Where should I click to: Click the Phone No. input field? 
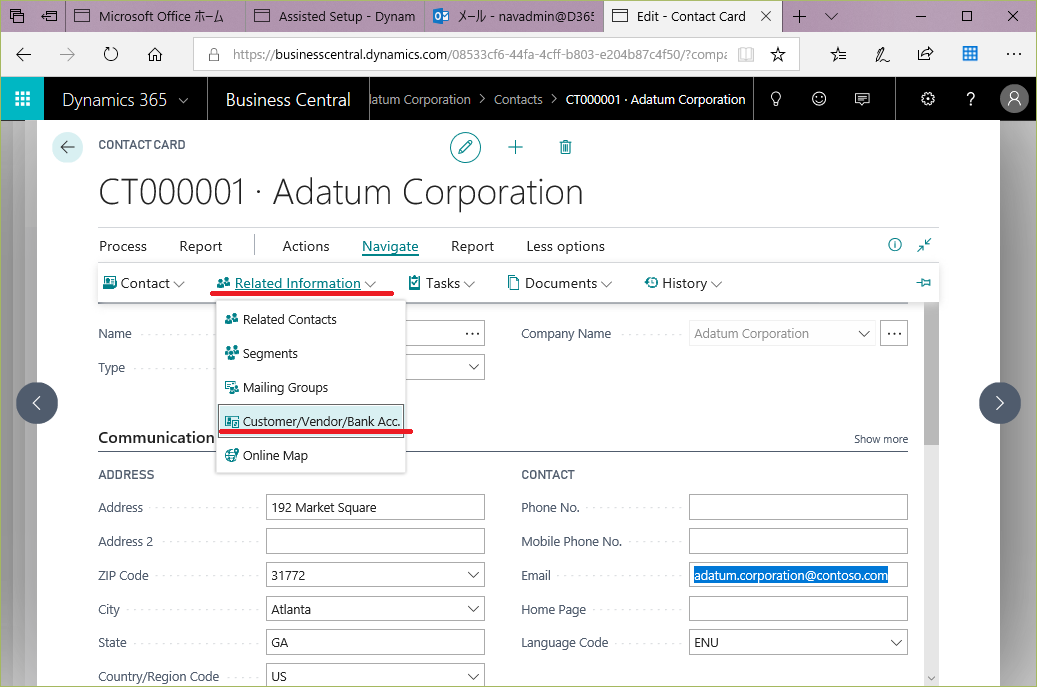click(798, 507)
